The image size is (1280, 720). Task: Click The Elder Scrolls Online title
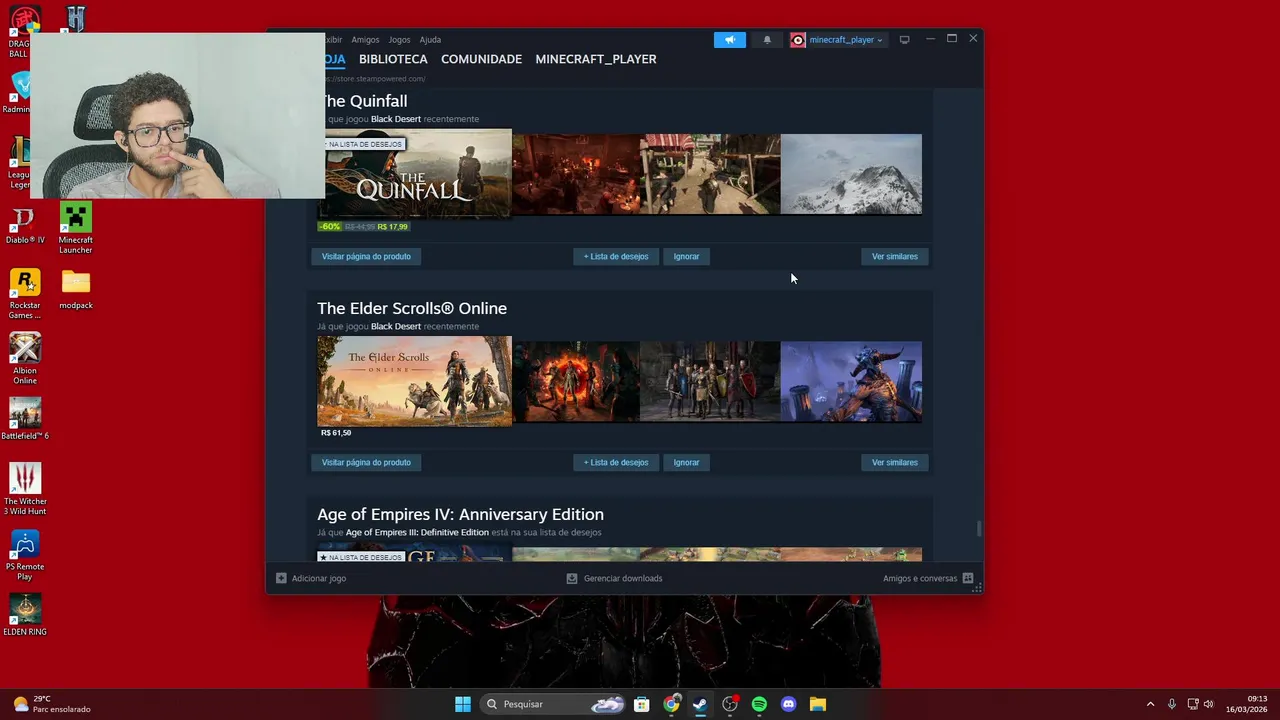(412, 308)
